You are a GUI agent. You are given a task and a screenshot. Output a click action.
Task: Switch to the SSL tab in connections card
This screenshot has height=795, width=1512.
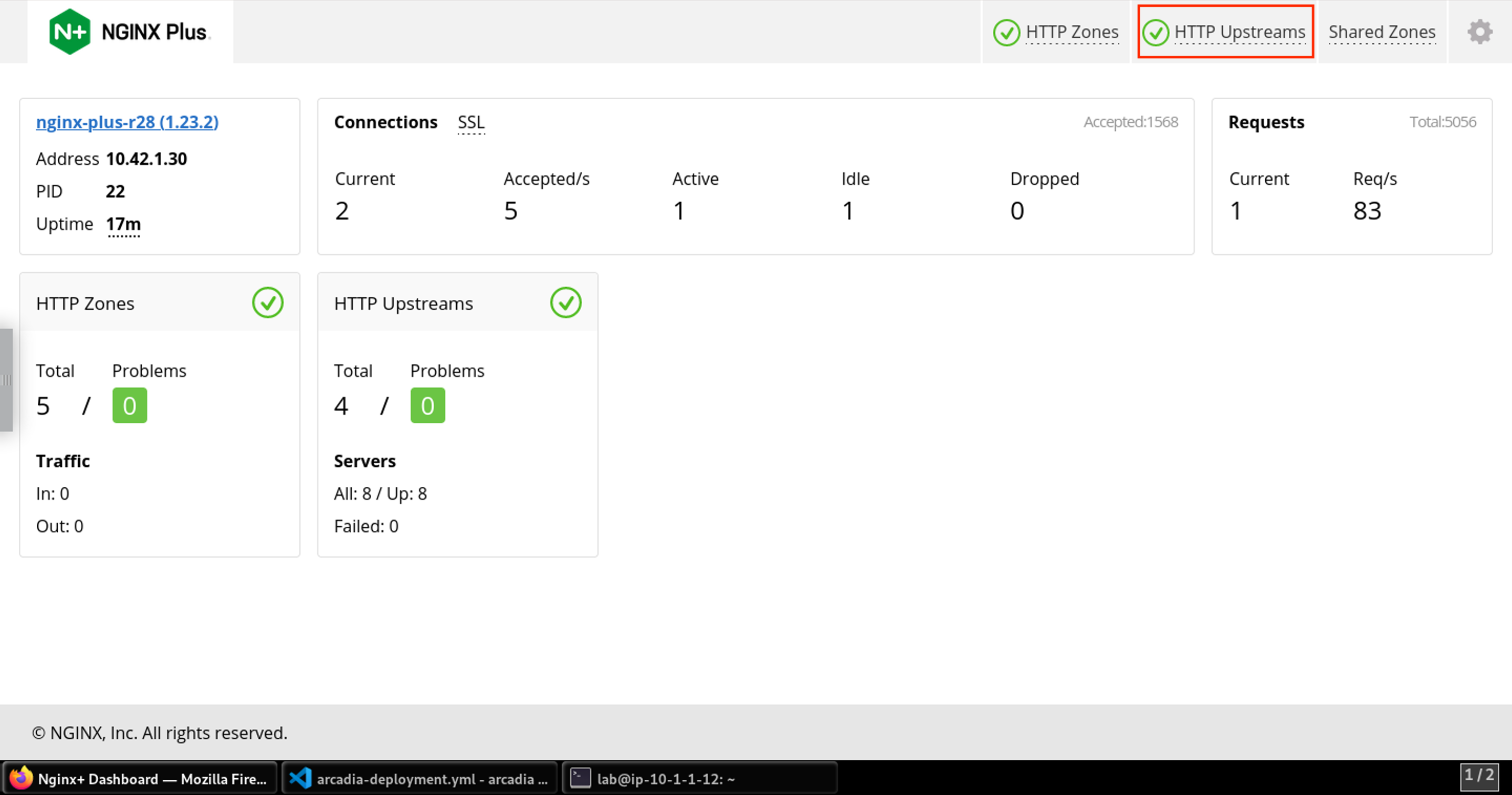click(471, 122)
